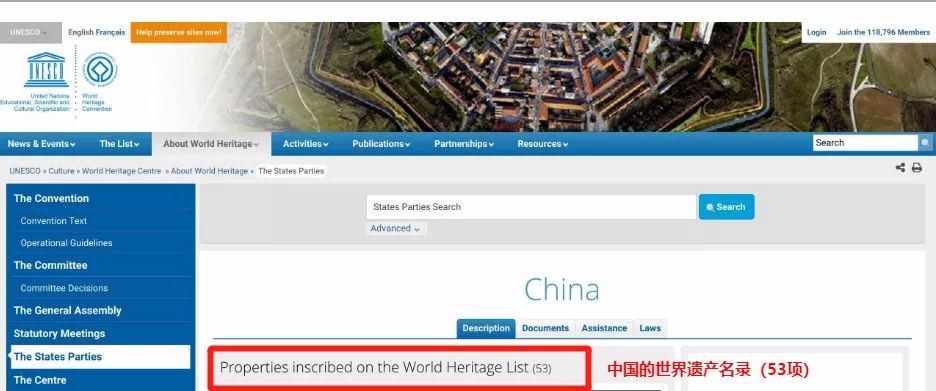Click Culture in the breadcrumb

point(61,171)
